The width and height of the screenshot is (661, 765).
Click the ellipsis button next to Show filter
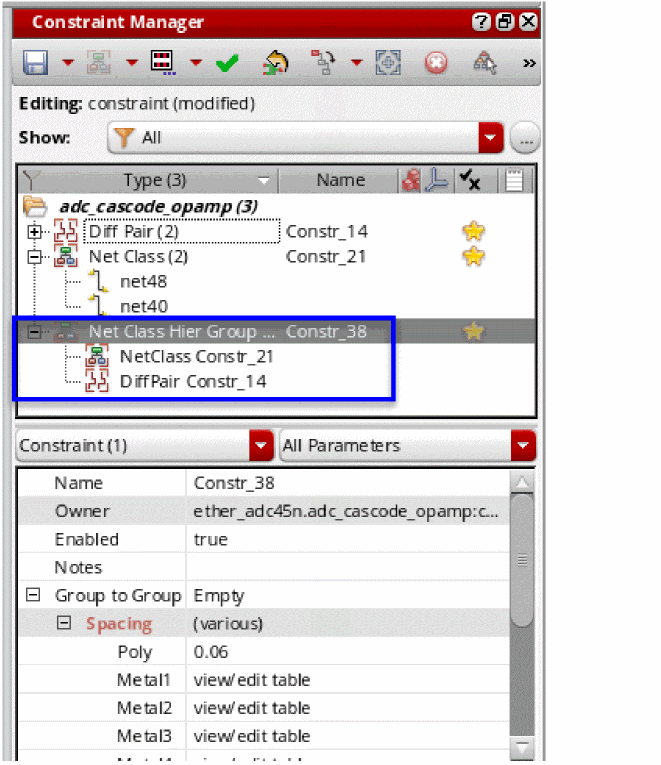(x=525, y=138)
